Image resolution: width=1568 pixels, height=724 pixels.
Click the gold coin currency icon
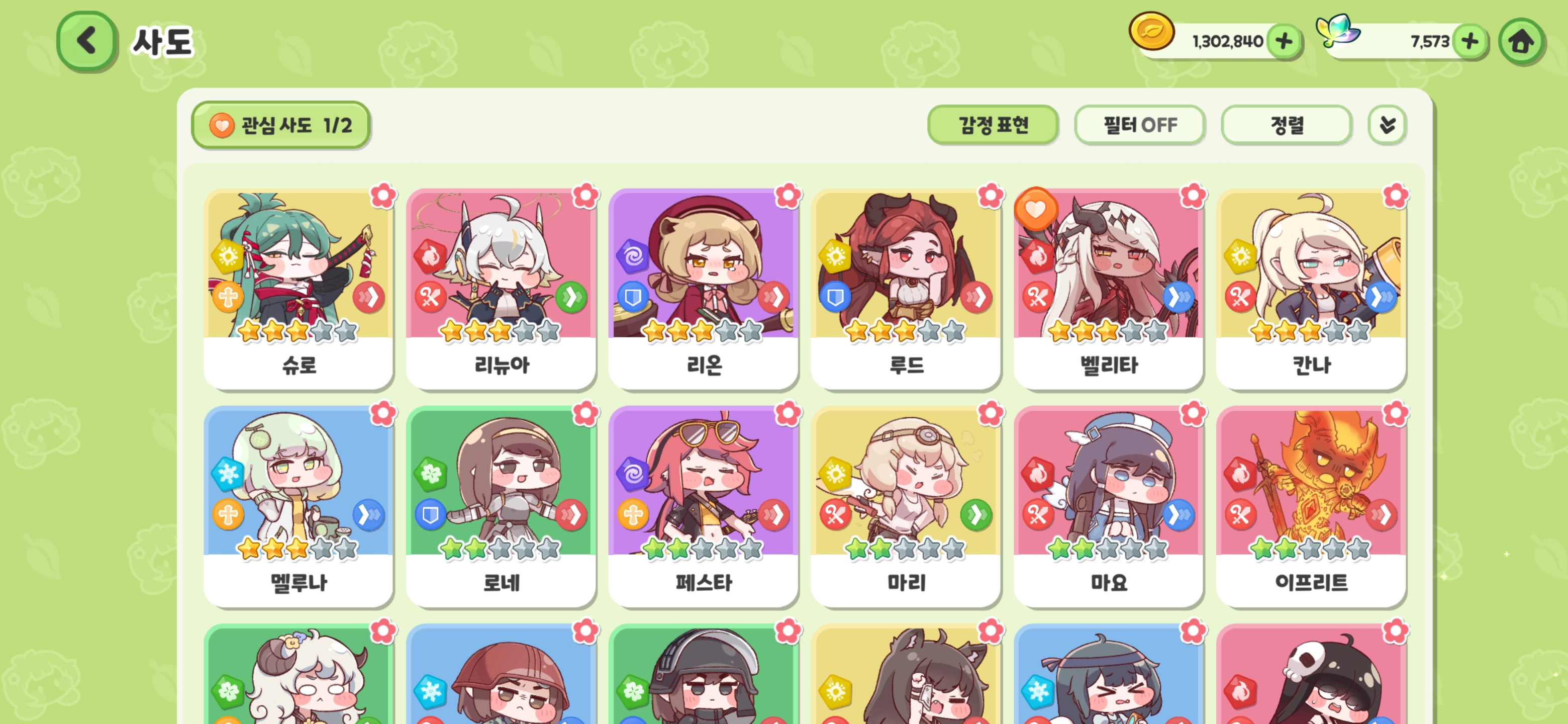[x=1151, y=32]
